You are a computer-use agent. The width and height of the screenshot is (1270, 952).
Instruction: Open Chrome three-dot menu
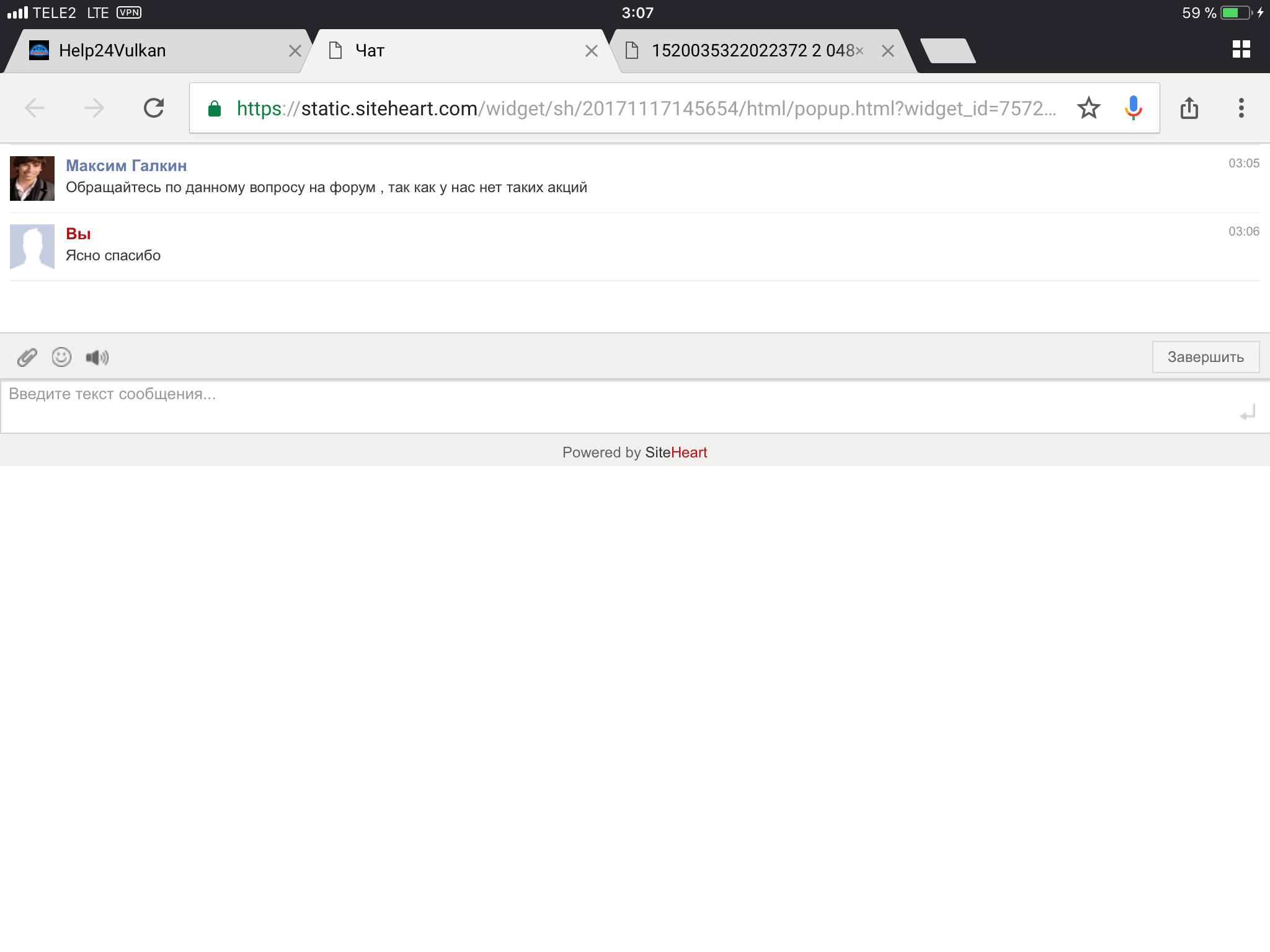pyautogui.click(x=1241, y=108)
